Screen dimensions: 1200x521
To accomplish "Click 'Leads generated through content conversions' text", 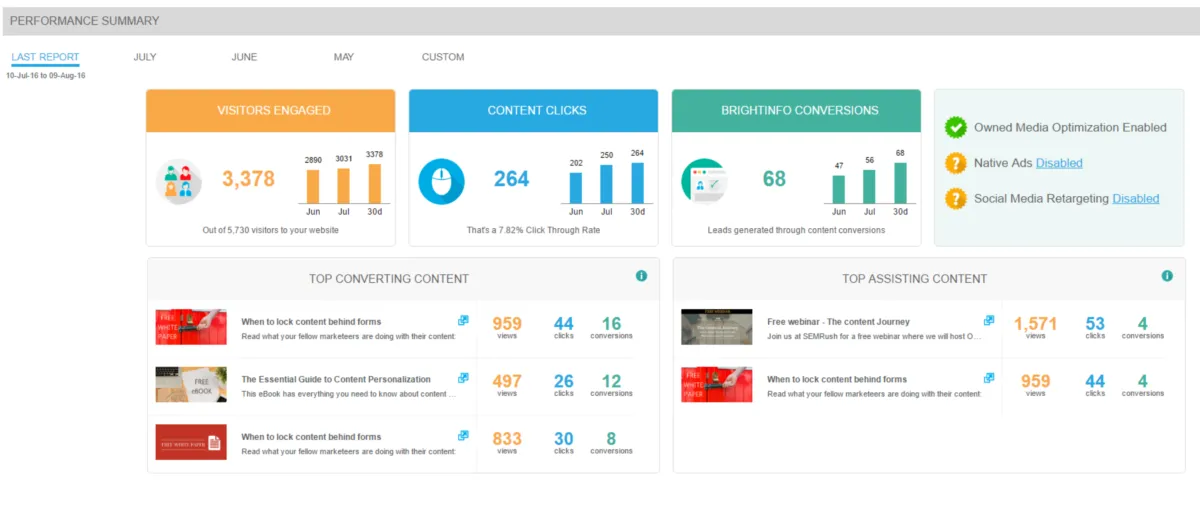I will 796,230.
